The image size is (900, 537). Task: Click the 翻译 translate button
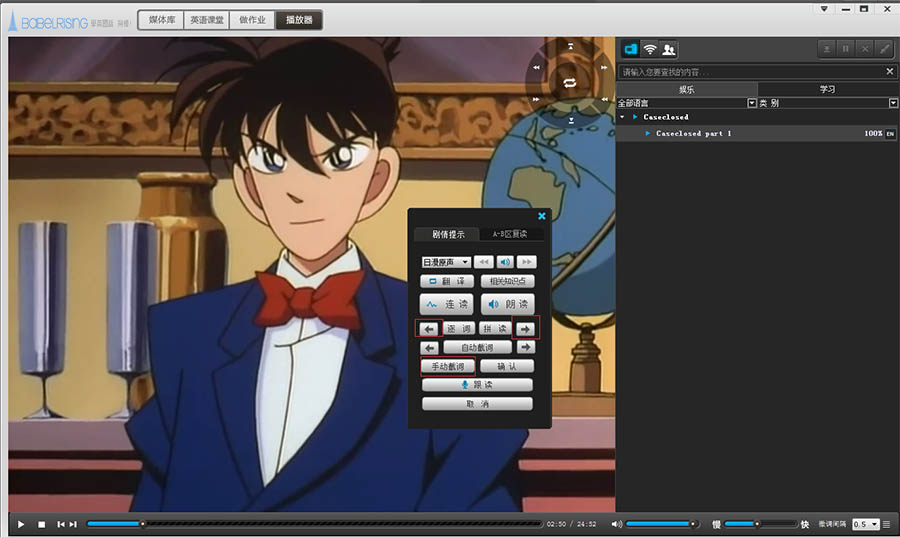(x=447, y=281)
